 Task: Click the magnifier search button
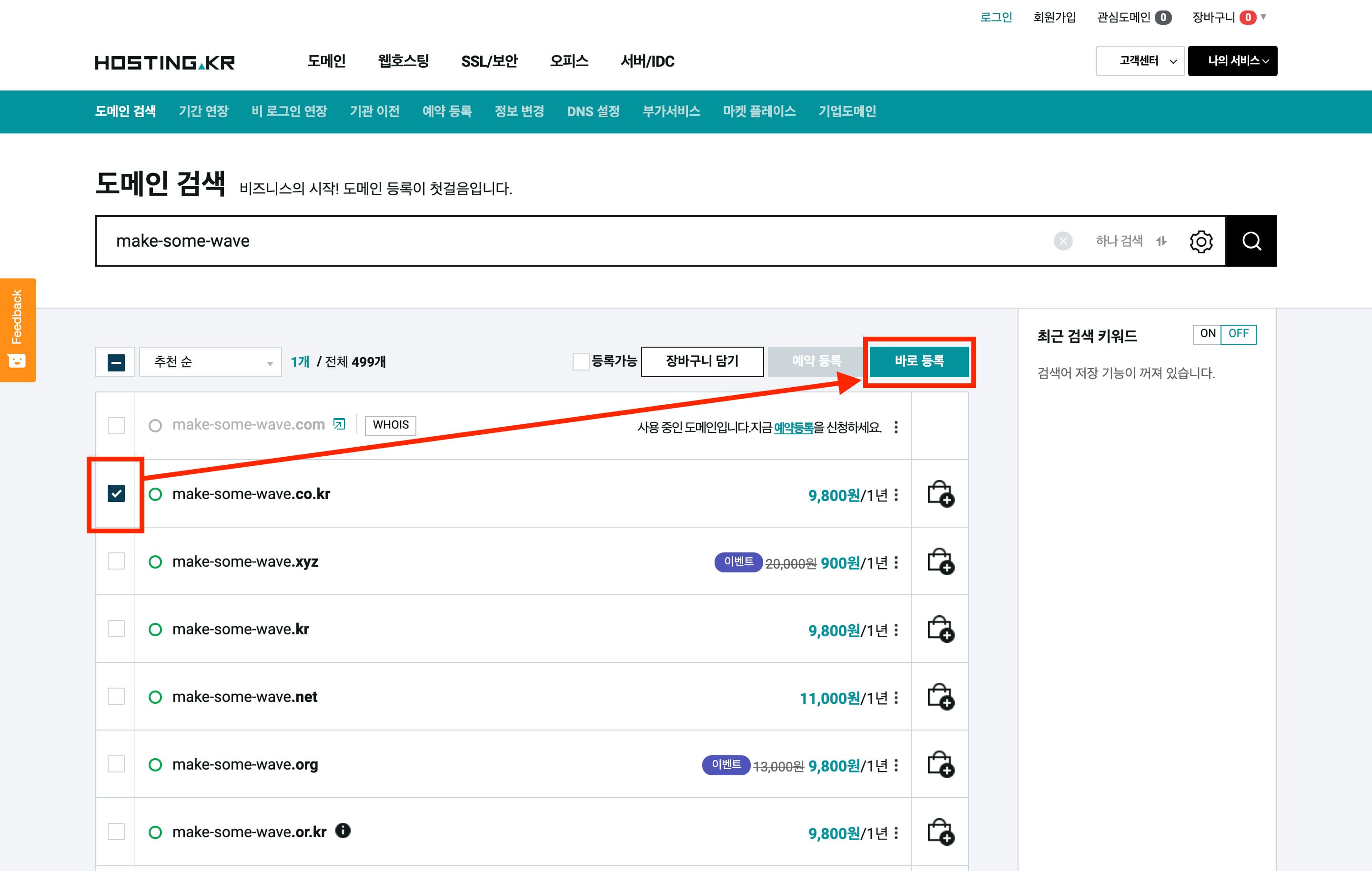coord(1251,241)
